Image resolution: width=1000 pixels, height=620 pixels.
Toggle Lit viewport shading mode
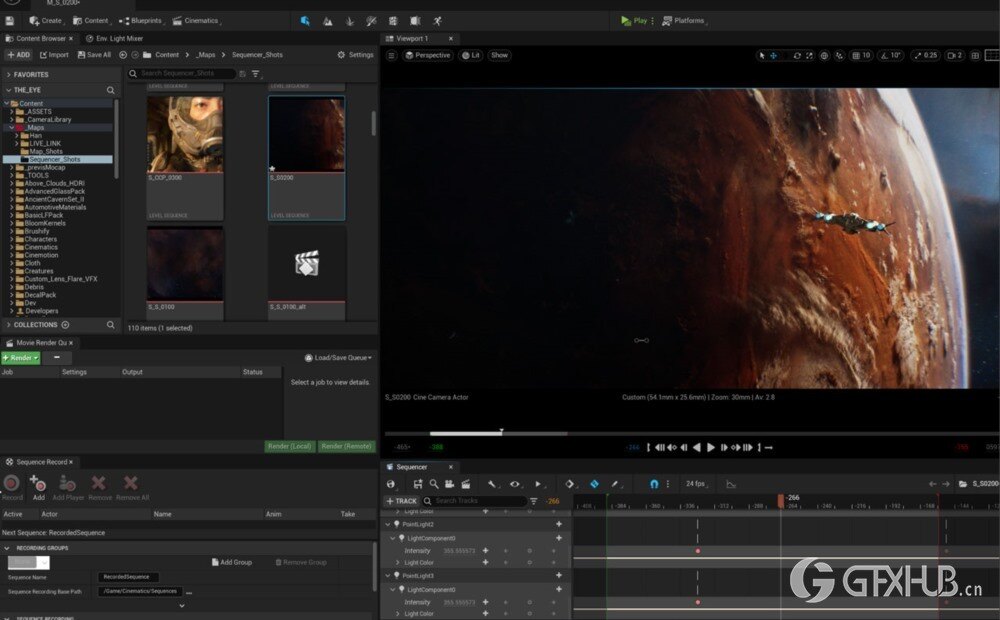pos(471,55)
